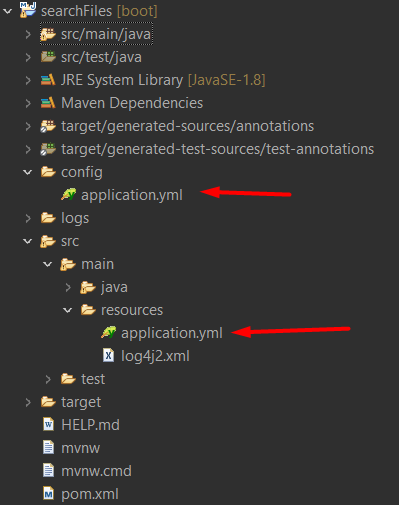Screen dimensions: 399x505
Task: Expand target/generated-sources/annotations node
Action: click(x=28, y=126)
